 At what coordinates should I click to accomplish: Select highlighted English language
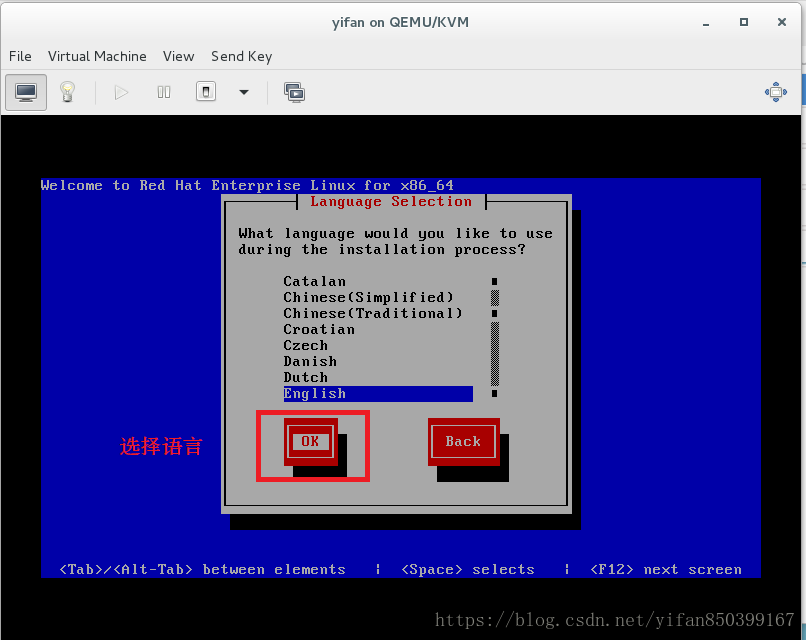pos(378,393)
